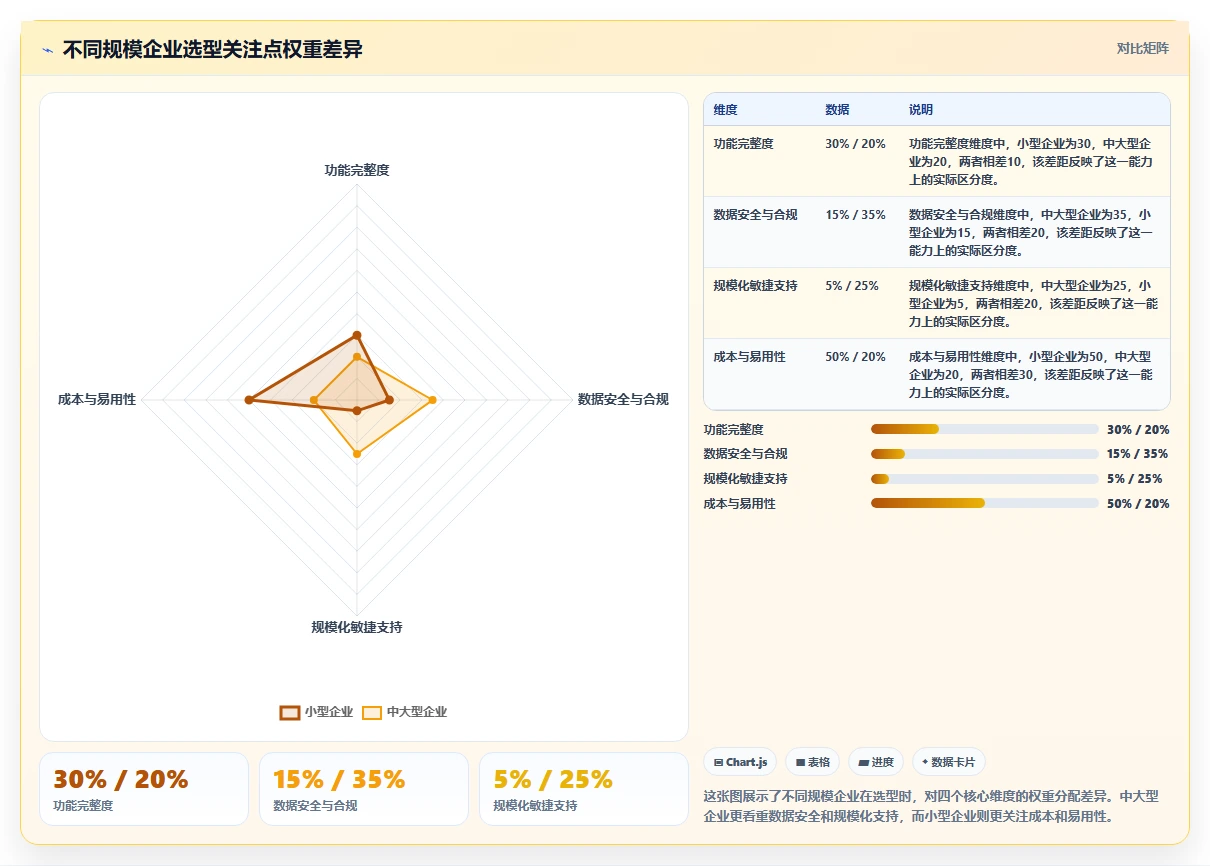Click the 50% / 20% table cell

click(856, 357)
